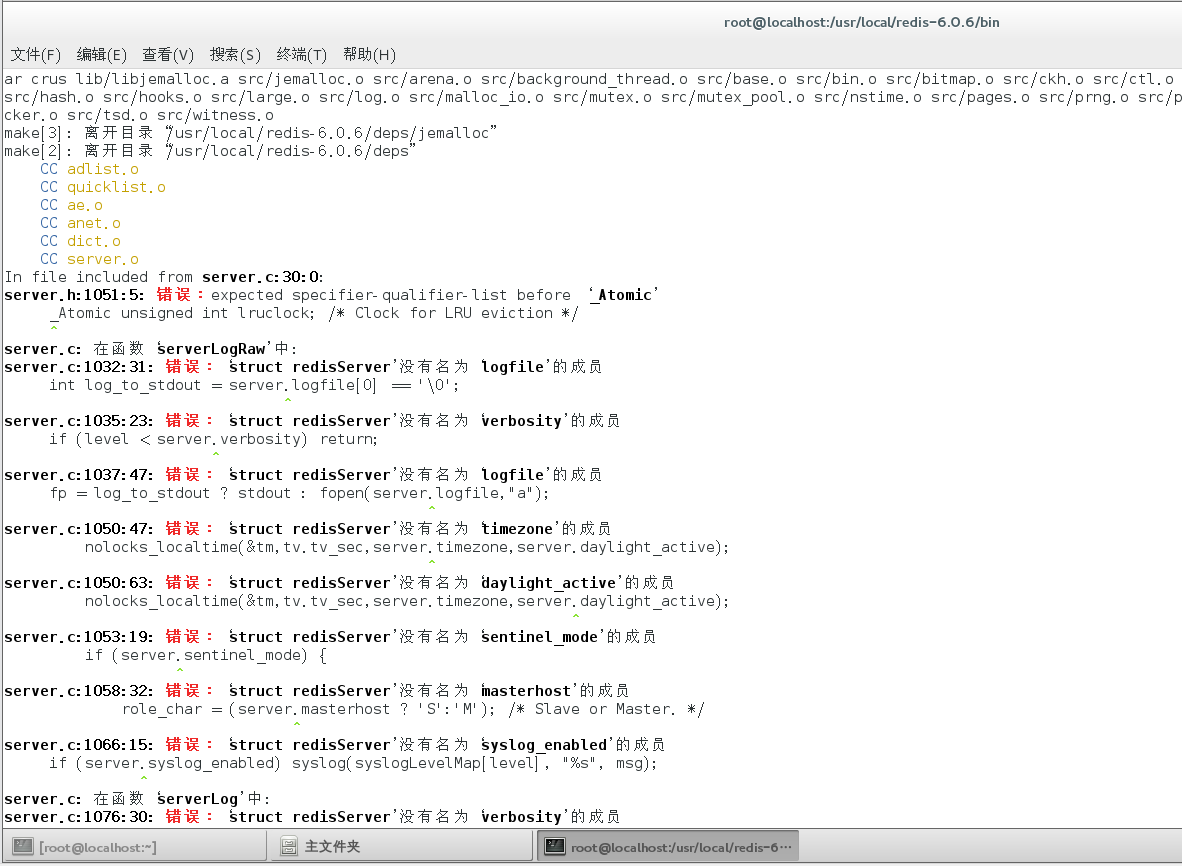Click the 'server.h:1051:5' error line
This screenshot has height=866, width=1182.
coord(332,295)
